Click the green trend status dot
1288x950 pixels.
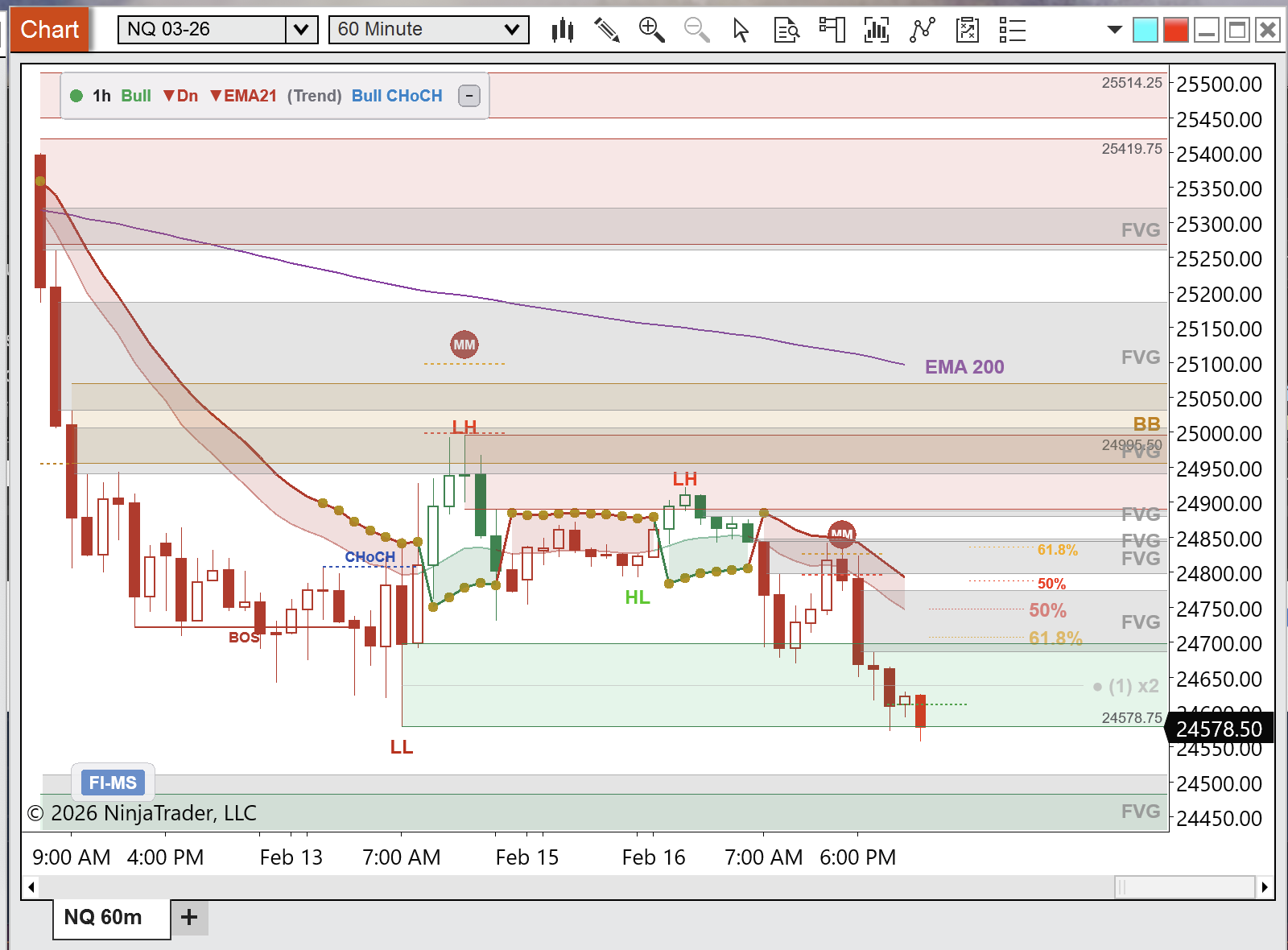click(x=76, y=96)
